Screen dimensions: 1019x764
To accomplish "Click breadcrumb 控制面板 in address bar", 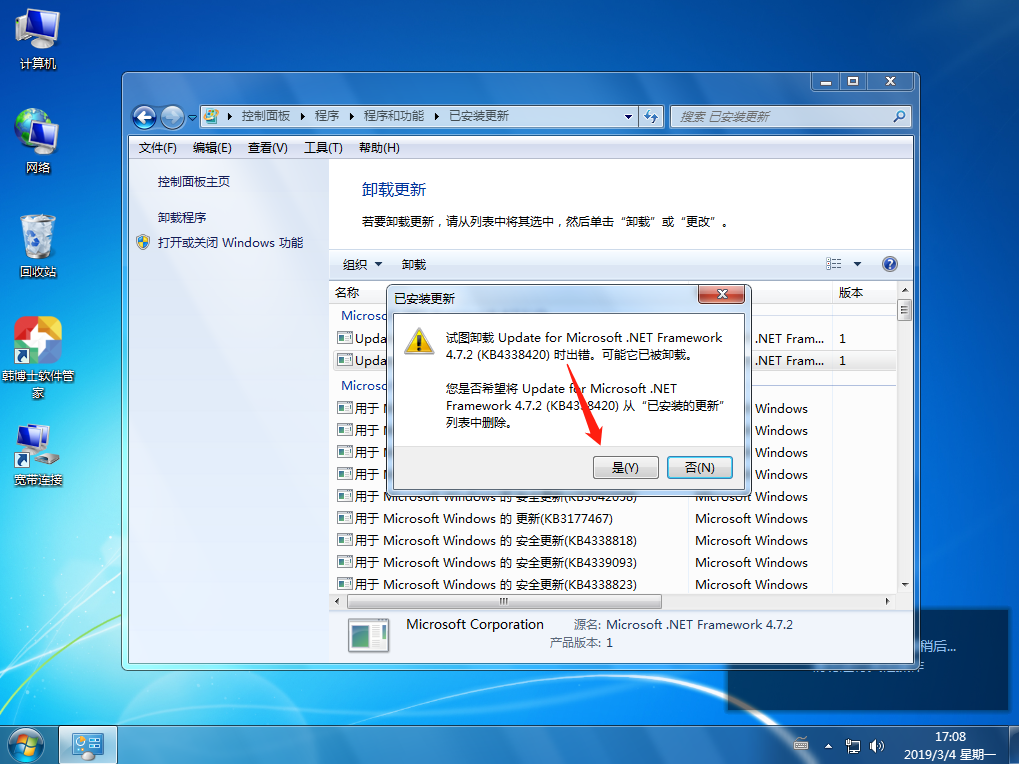I will [266, 116].
